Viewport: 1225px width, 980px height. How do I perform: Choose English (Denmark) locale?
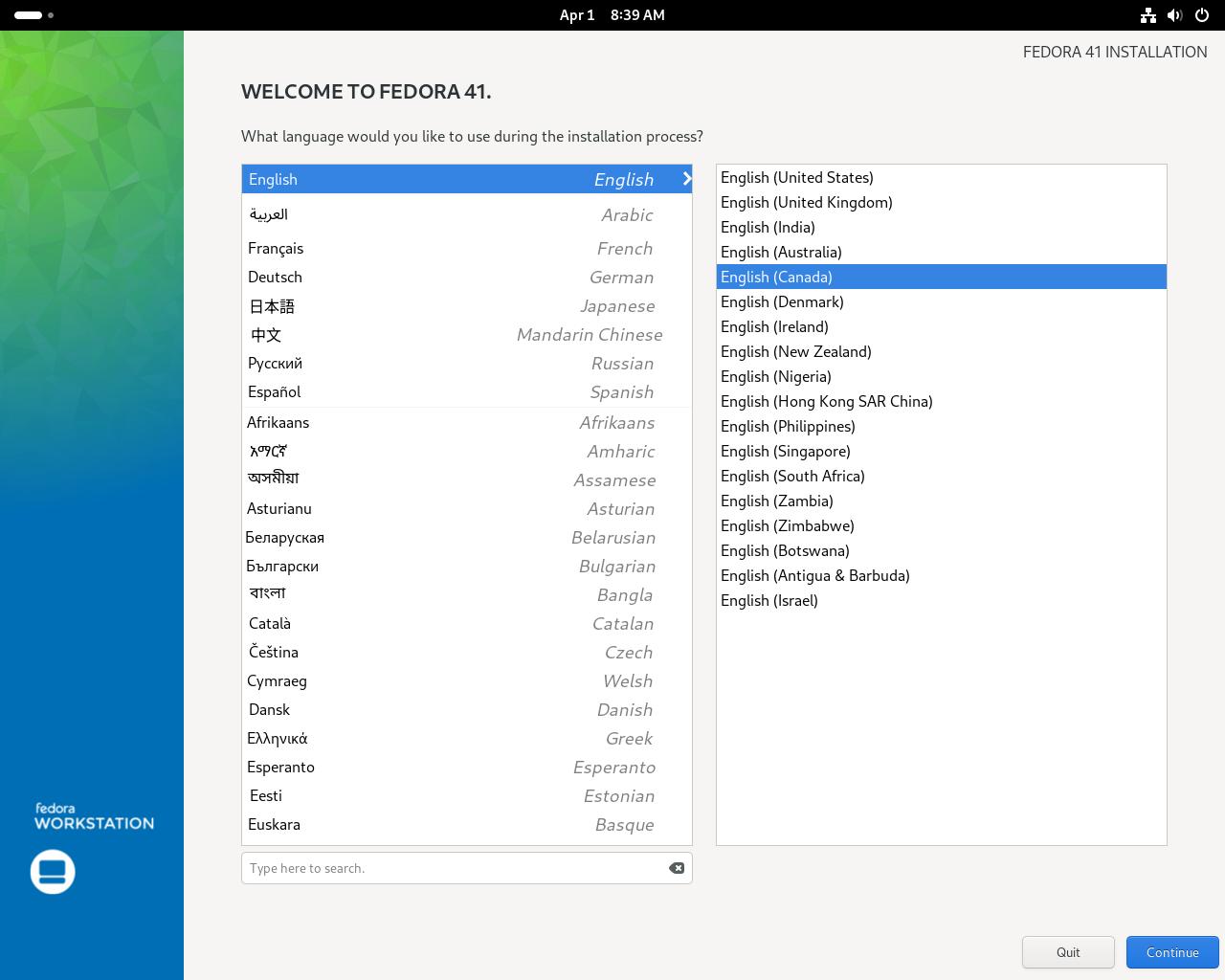click(x=942, y=301)
